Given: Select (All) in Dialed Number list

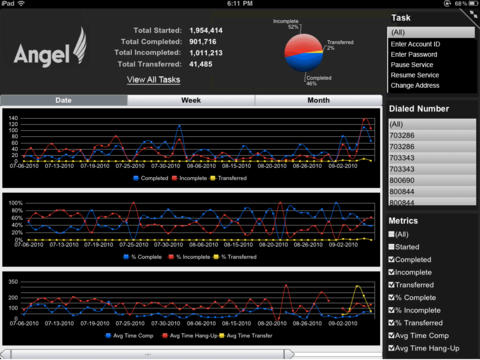Looking at the screenshot, I should (432, 124).
